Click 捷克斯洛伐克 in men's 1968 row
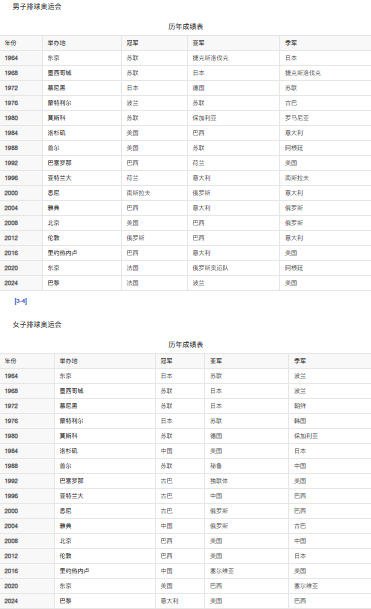 pos(303,73)
